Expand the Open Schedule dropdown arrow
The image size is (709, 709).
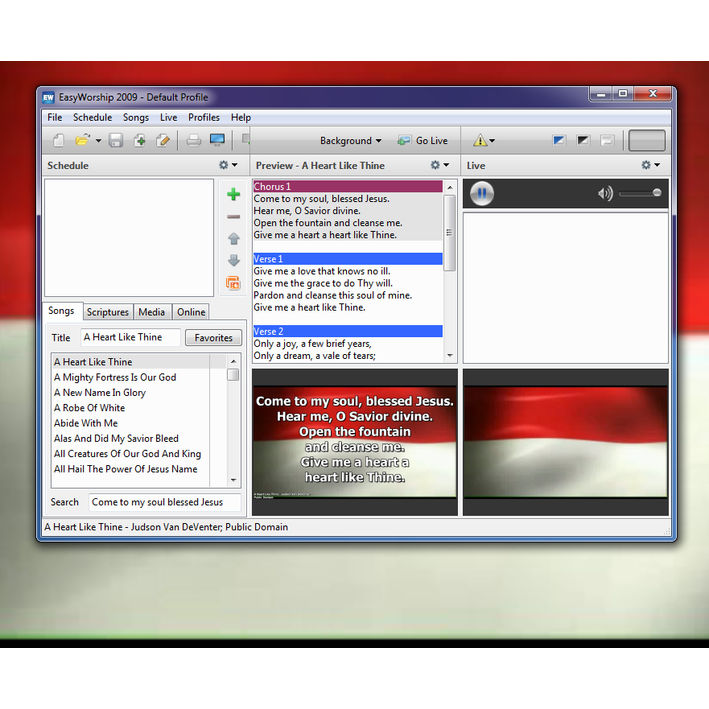(x=98, y=141)
